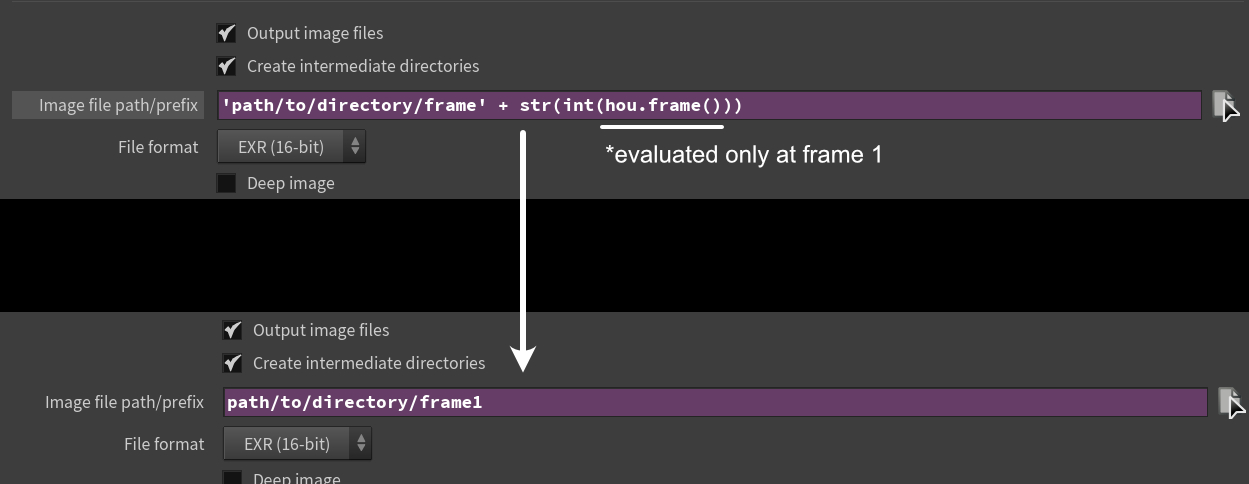Click the 'Deep image' label text in upper panel
The image size is (1249, 484).
[291, 183]
